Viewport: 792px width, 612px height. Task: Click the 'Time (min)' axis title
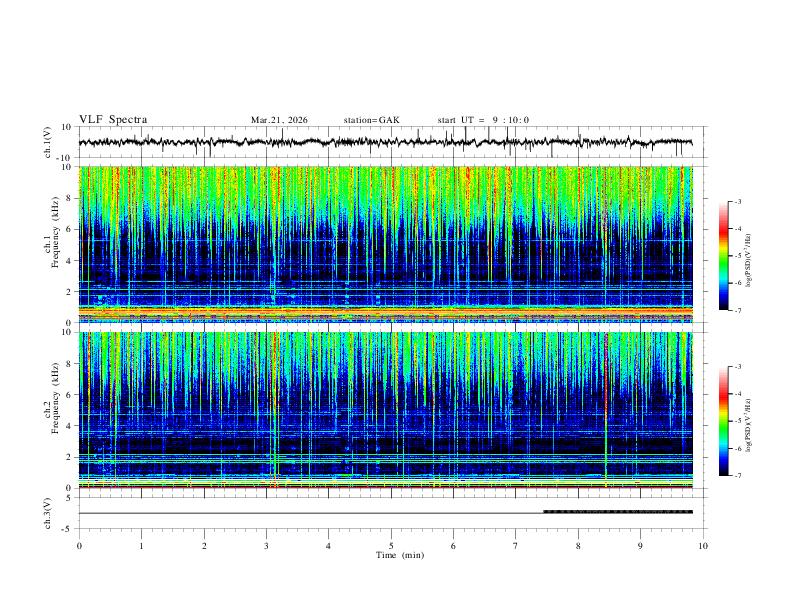click(x=400, y=555)
